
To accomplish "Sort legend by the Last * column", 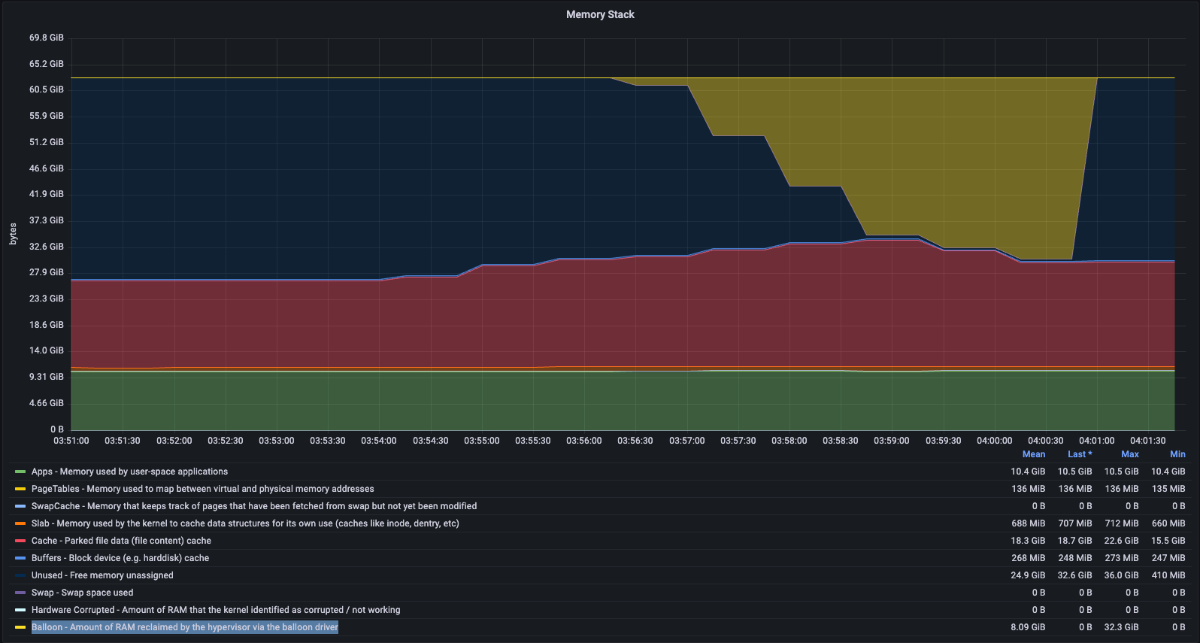I will [x=1078, y=454].
